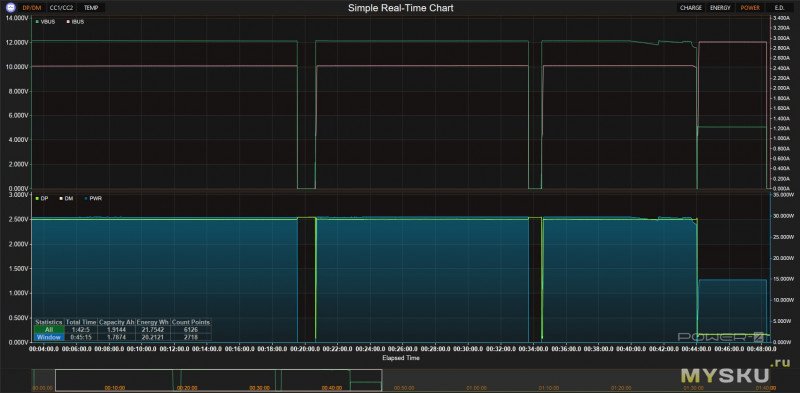The height and width of the screenshot is (393, 800).
Task: Click capacity value 1.7874
Action: pyautogui.click(x=116, y=337)
